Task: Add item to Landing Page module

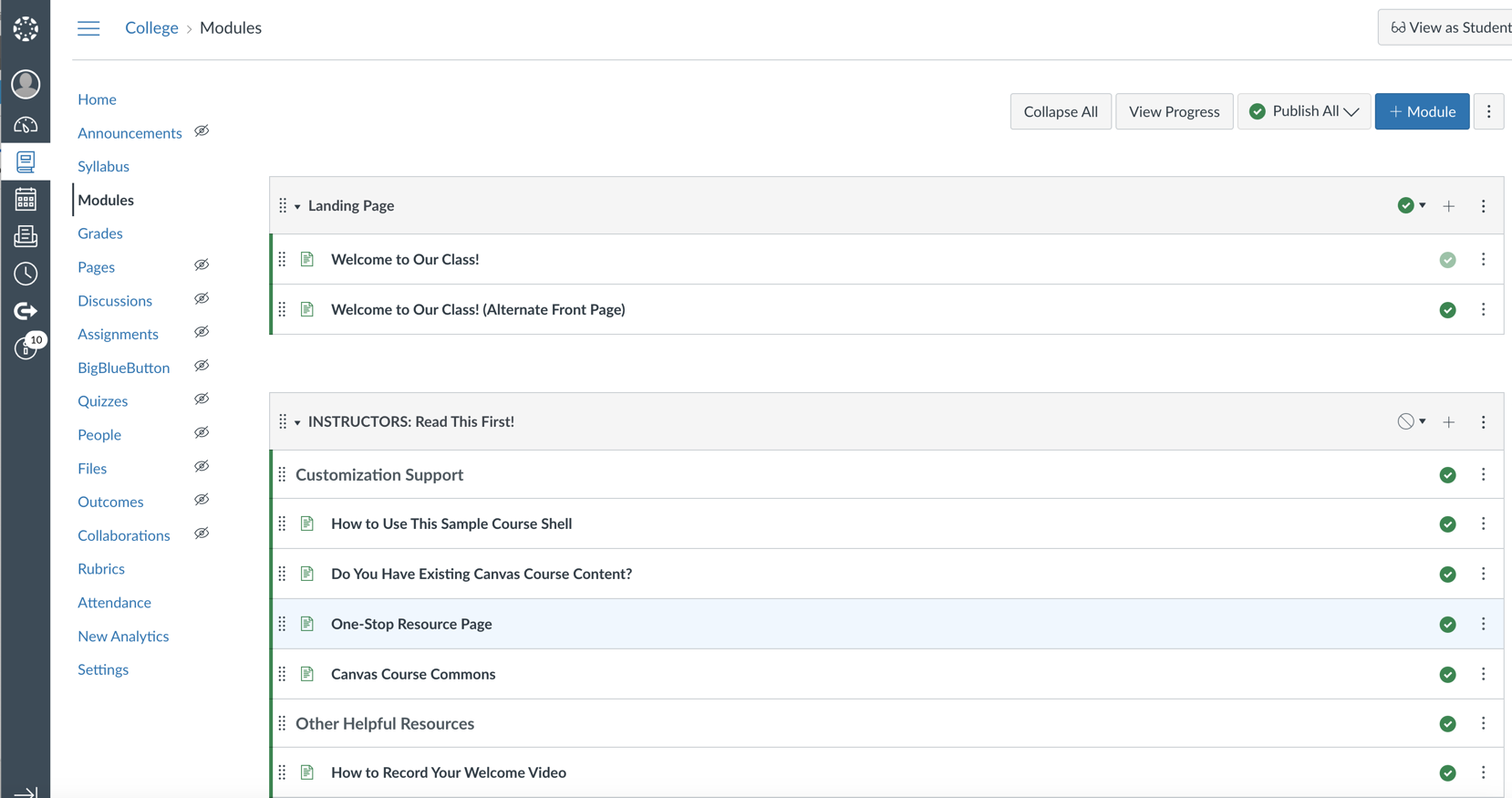Action: pyautogui.click(x=1449, y=206)
